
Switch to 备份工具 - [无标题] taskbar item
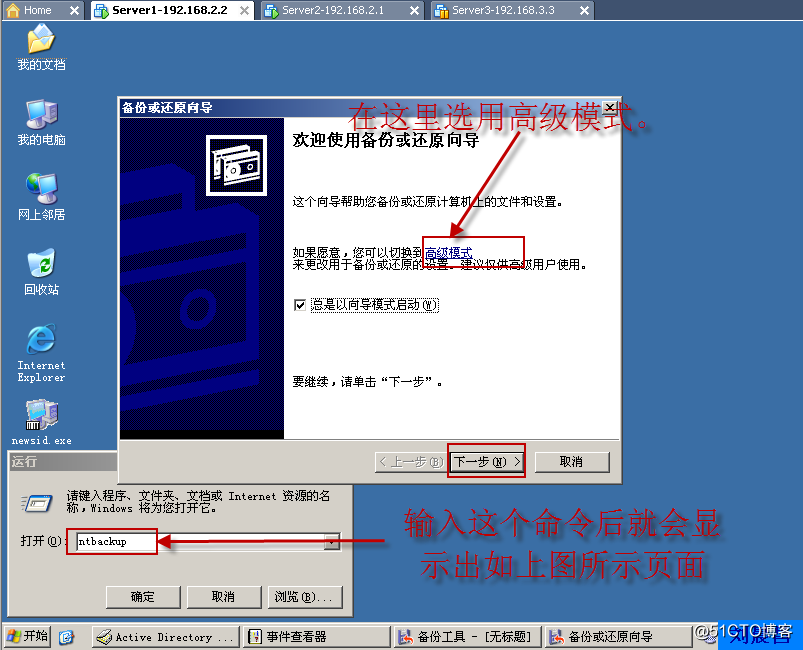click(467, 637)
